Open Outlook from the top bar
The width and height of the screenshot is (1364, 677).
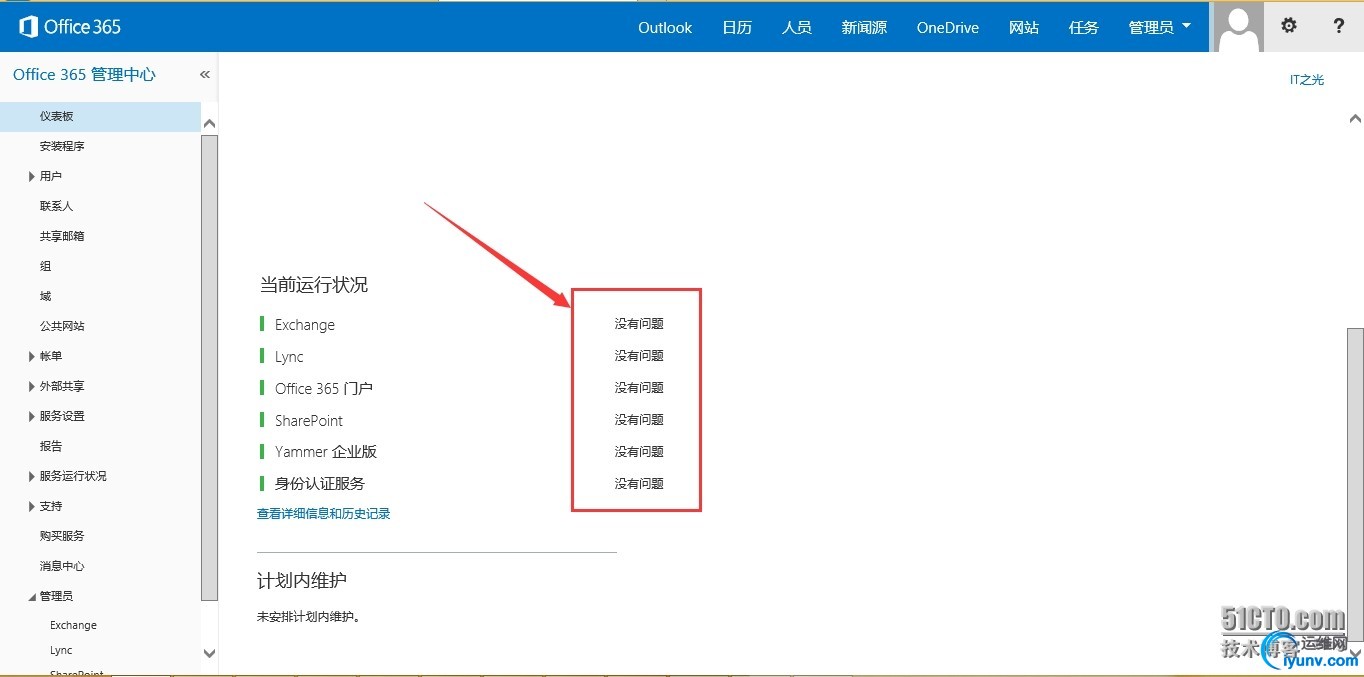665,27
